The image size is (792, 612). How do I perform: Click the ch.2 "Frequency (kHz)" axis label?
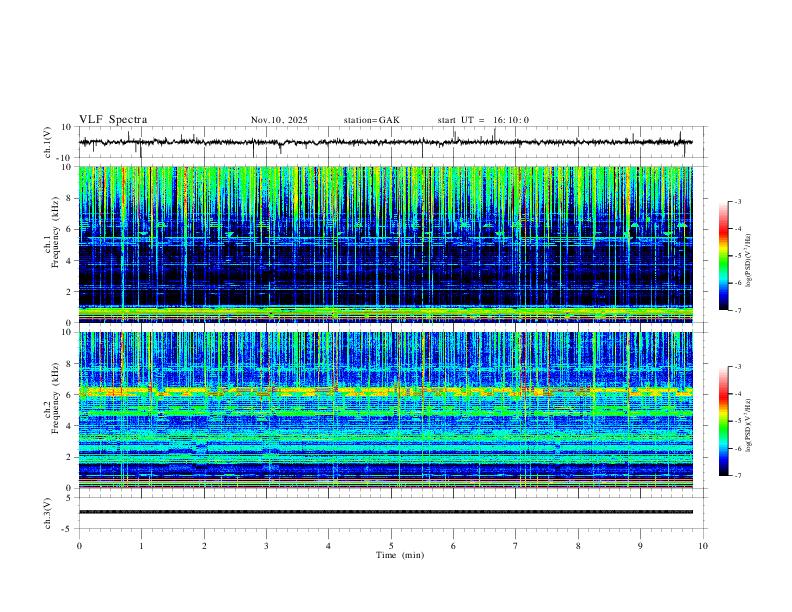pyautogui.click(x=55, y=398)
